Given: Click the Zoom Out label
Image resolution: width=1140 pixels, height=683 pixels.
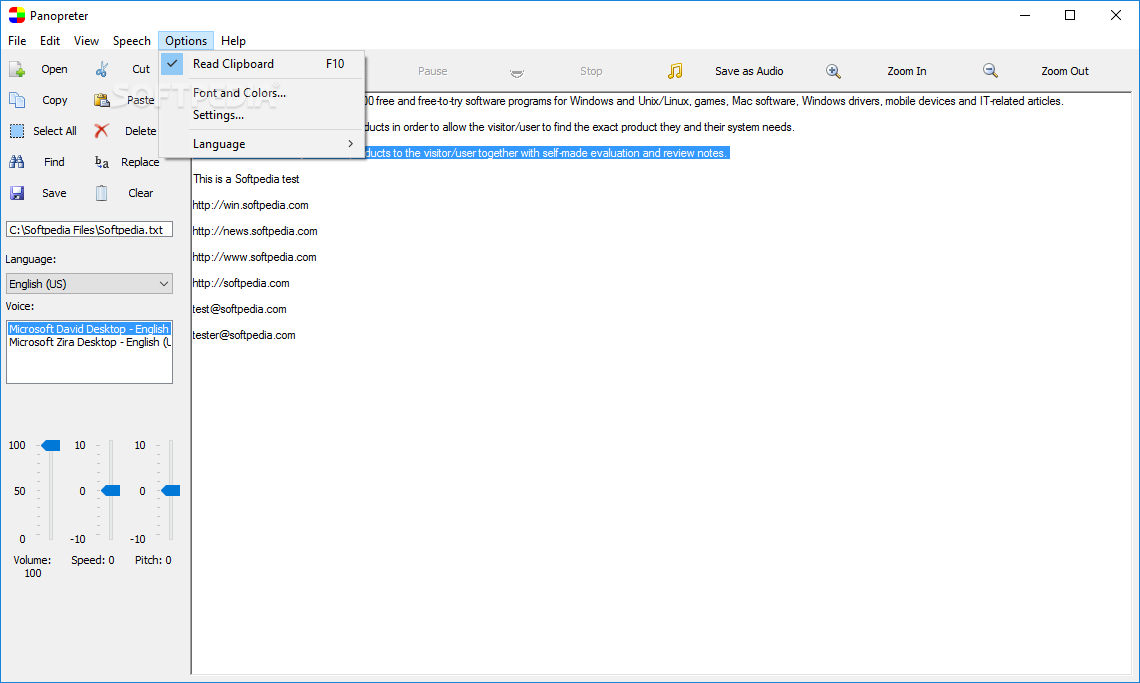Looking at the screenshot, I should [1064, 71].
